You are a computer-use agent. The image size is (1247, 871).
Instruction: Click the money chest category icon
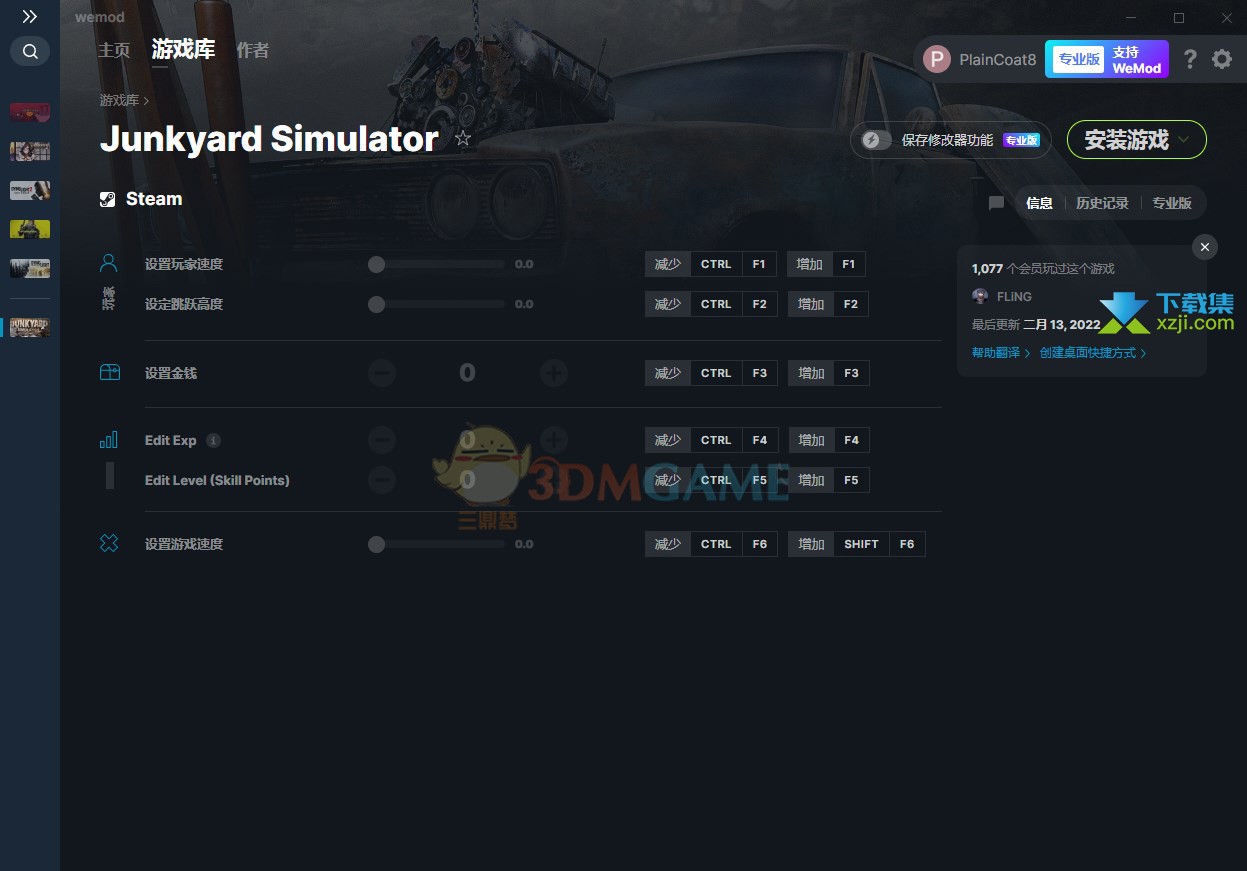[109, 372]
